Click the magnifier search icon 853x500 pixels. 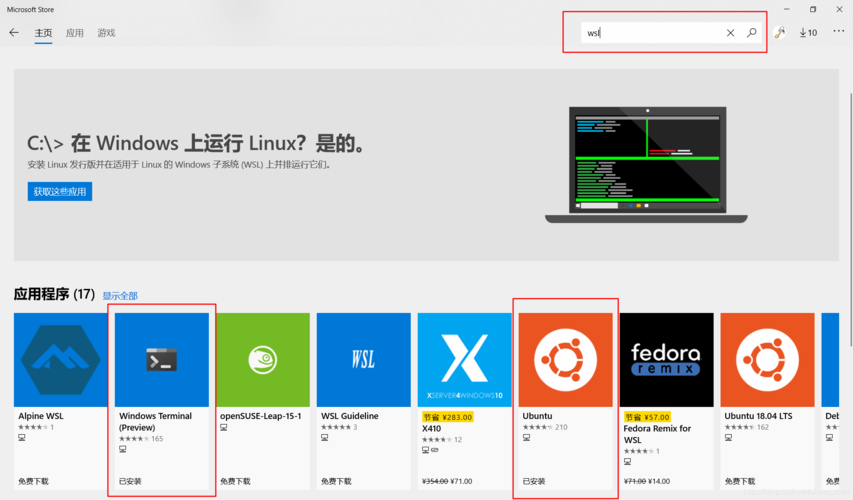click(x=751, y=33)
